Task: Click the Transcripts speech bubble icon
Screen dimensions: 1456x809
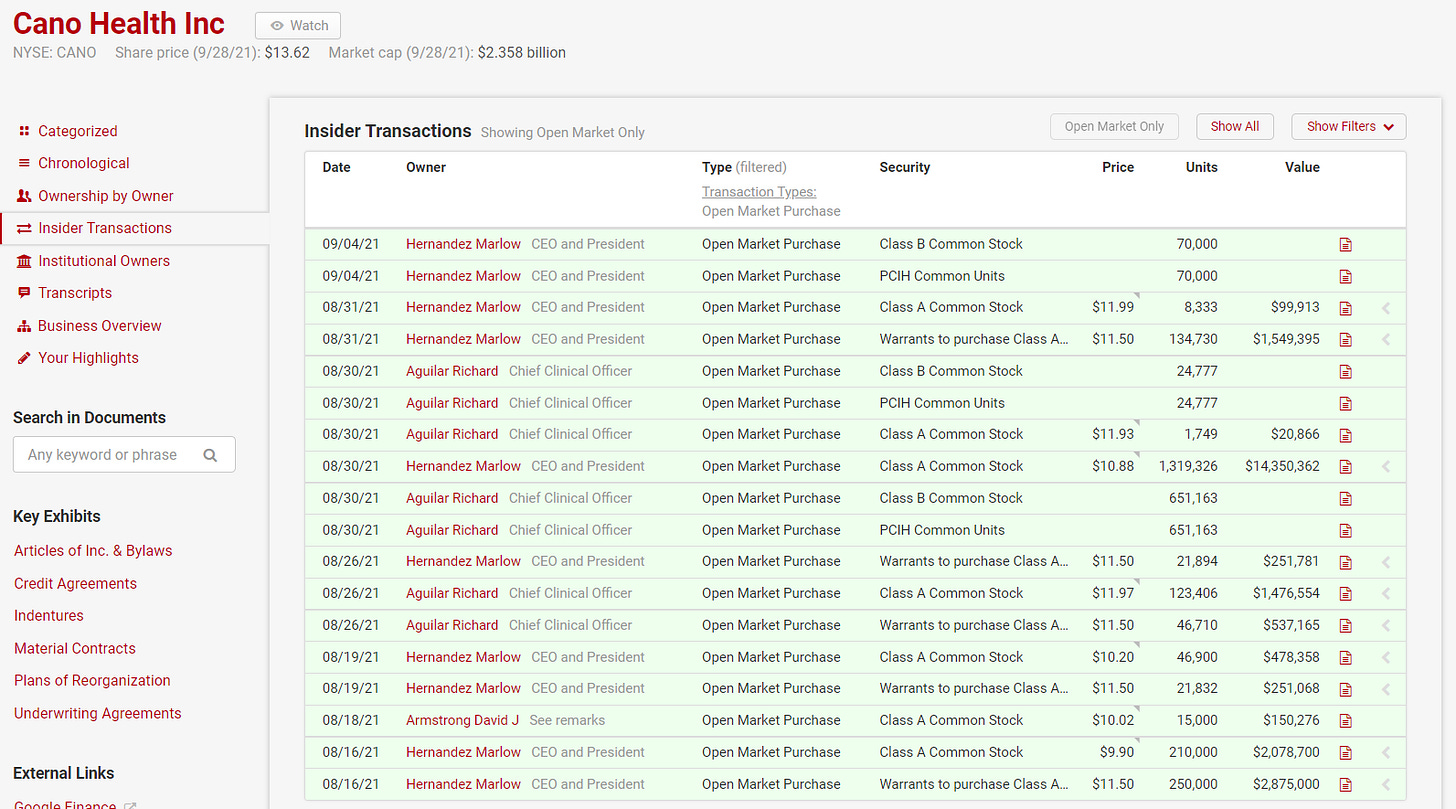Action: (24, 293)
